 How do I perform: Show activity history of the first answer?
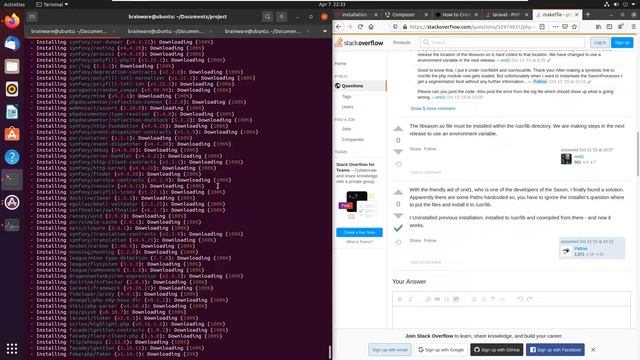click(398, 164)
